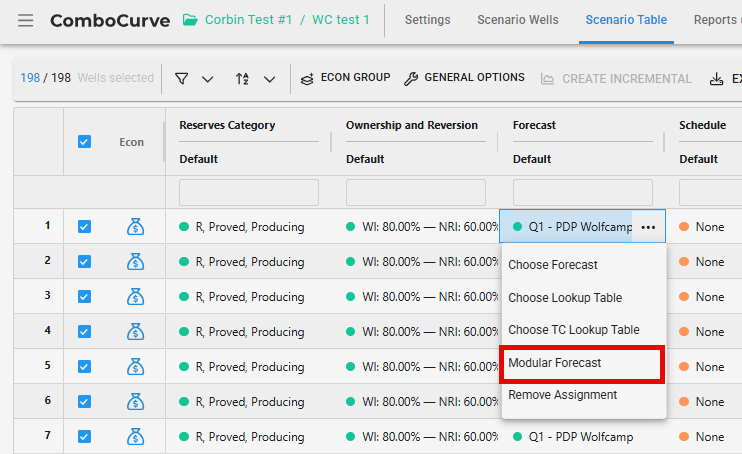Toggle the select-all wells header checkbox

84,142
